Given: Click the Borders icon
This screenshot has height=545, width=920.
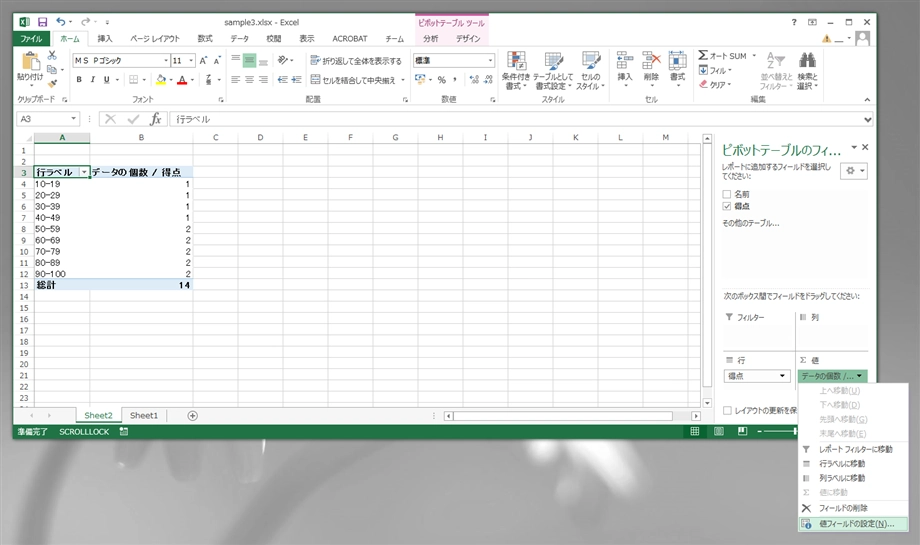Looking at the screenshot, I should tap(134, 80).
